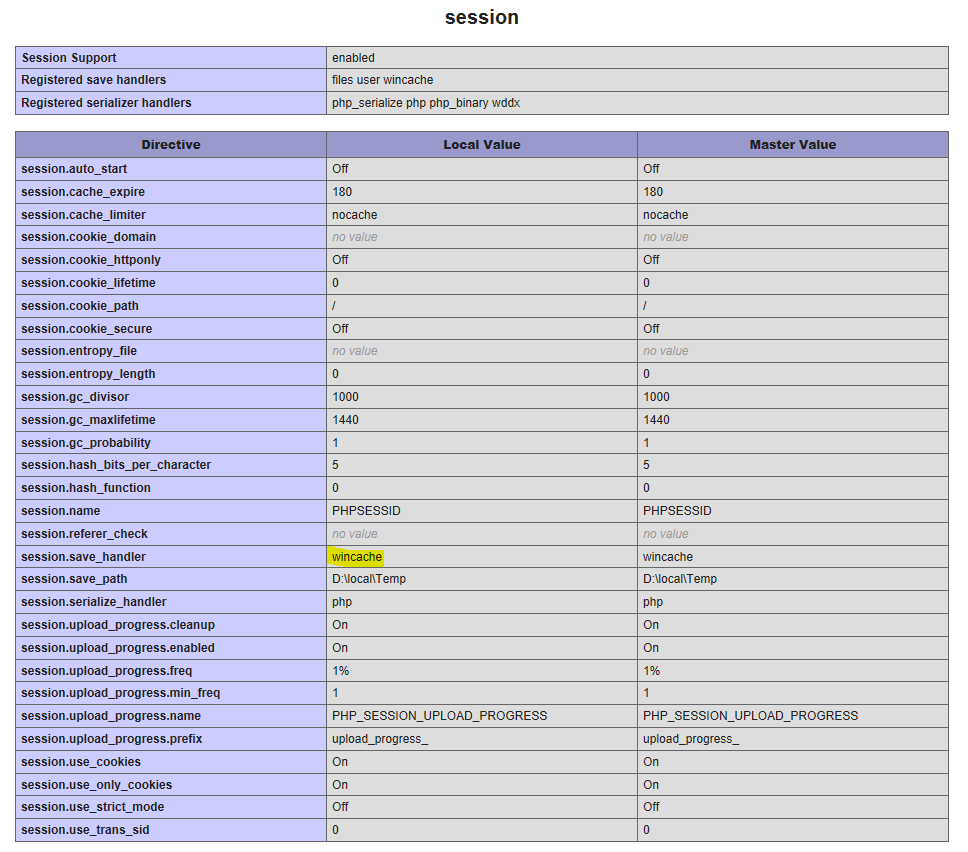
Task: Select the session.upload_progress.freq directive name
Action: click(104, 671)
